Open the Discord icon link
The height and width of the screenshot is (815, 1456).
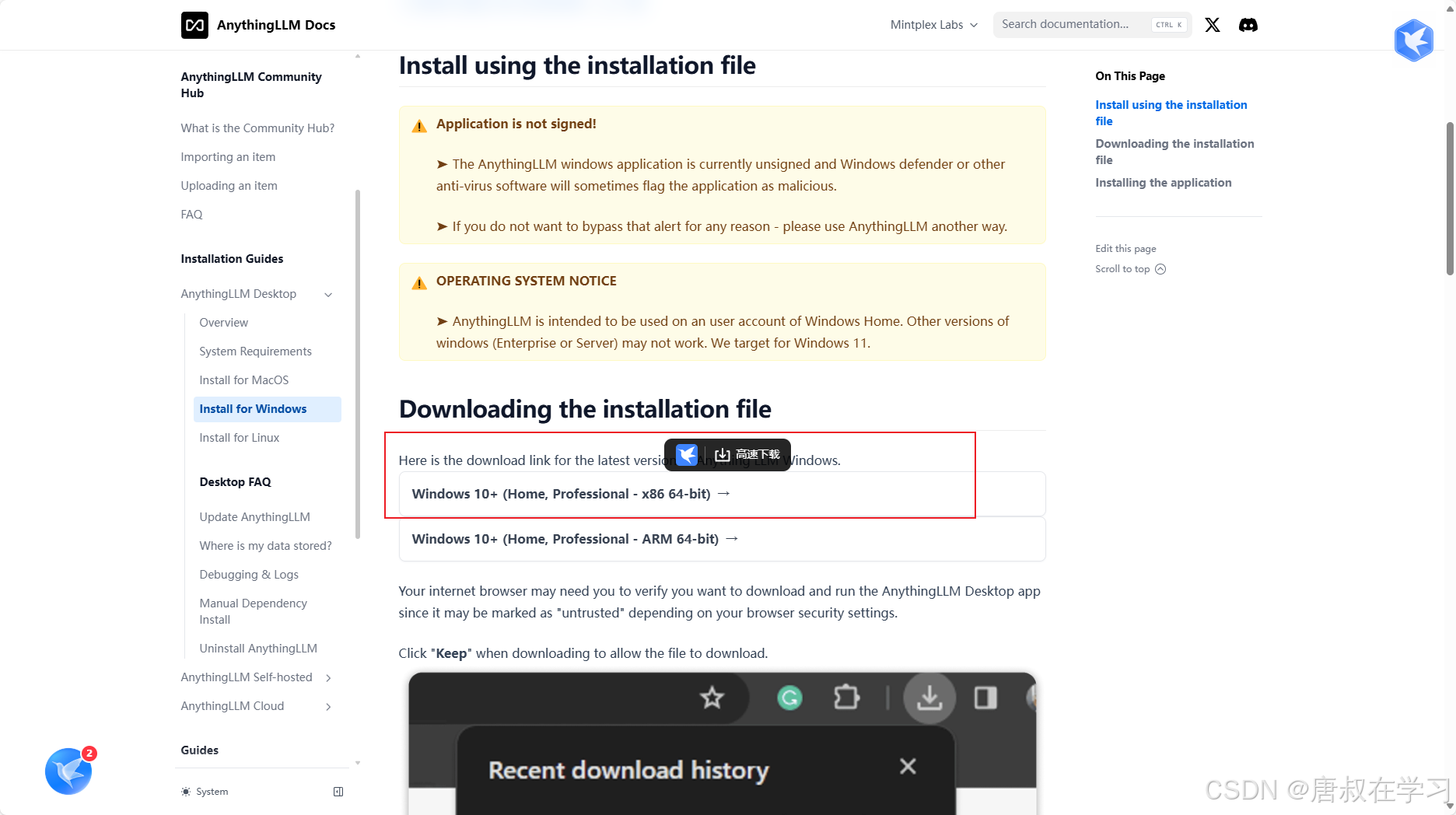(1248, 25)
